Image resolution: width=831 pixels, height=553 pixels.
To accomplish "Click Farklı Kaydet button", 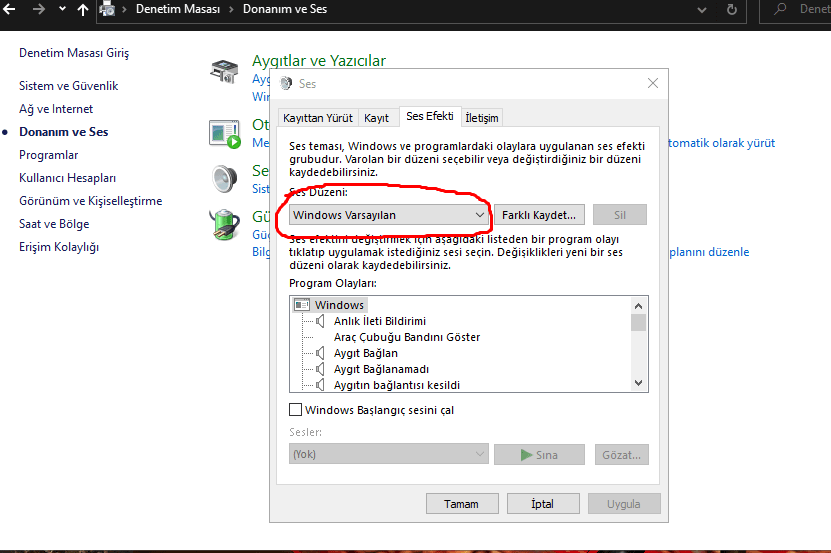I will (x=539, y=215).
